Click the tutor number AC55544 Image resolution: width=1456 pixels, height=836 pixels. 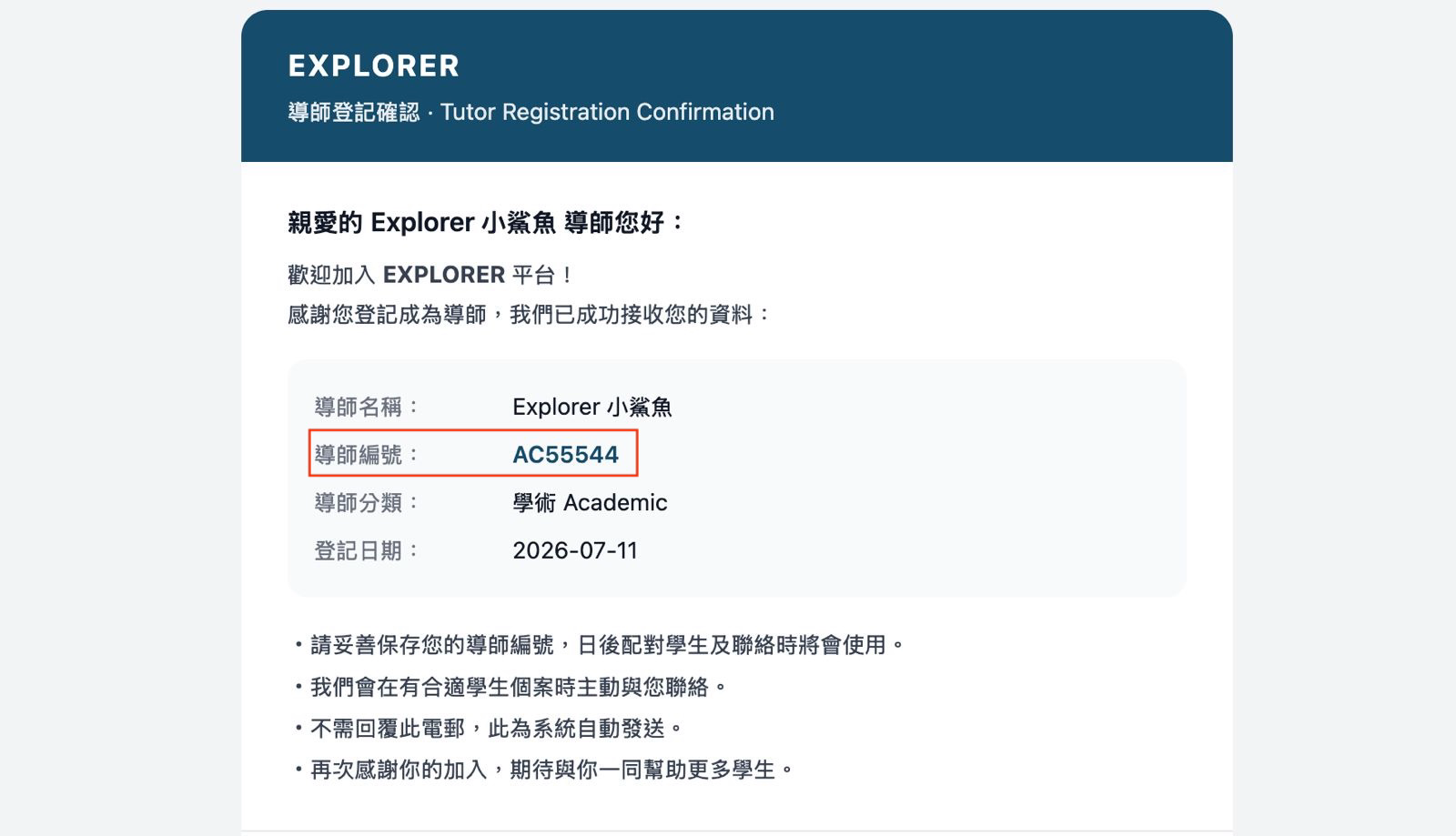tap(565, 454)
